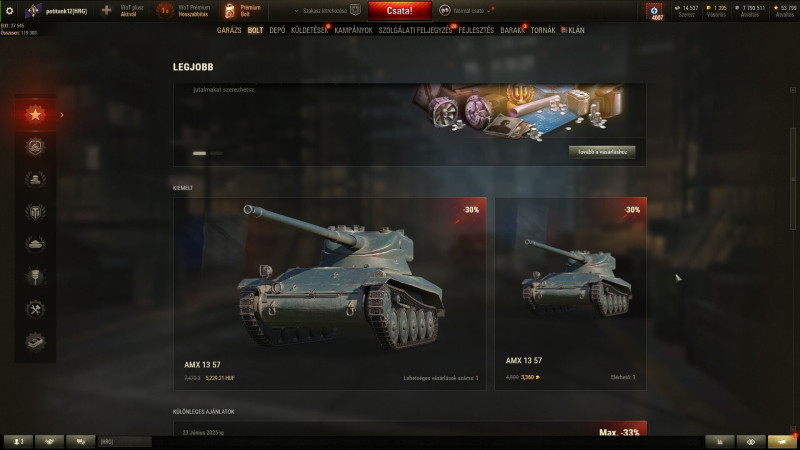800x450 pixels.
Task: Select the large AMX 13 57 offer card
Action: point(330,294)
